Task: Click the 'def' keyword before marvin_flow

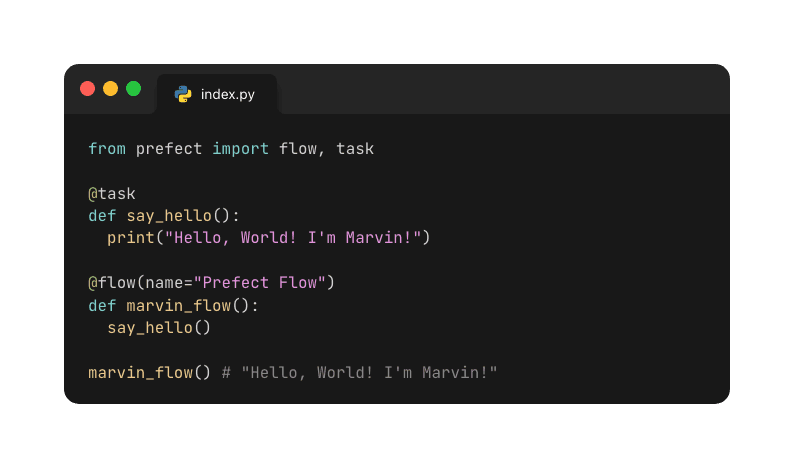Action: [102, 306]
